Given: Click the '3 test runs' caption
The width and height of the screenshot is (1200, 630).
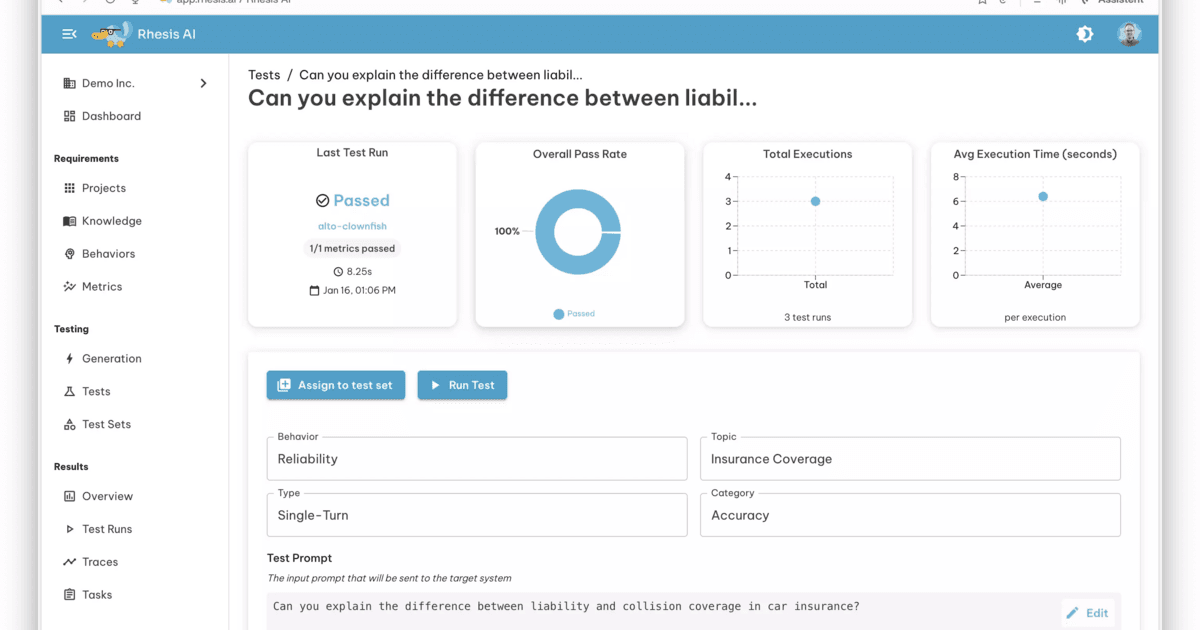Looking at the screenshot, I should pyautogui.click(x=808, y=317).
